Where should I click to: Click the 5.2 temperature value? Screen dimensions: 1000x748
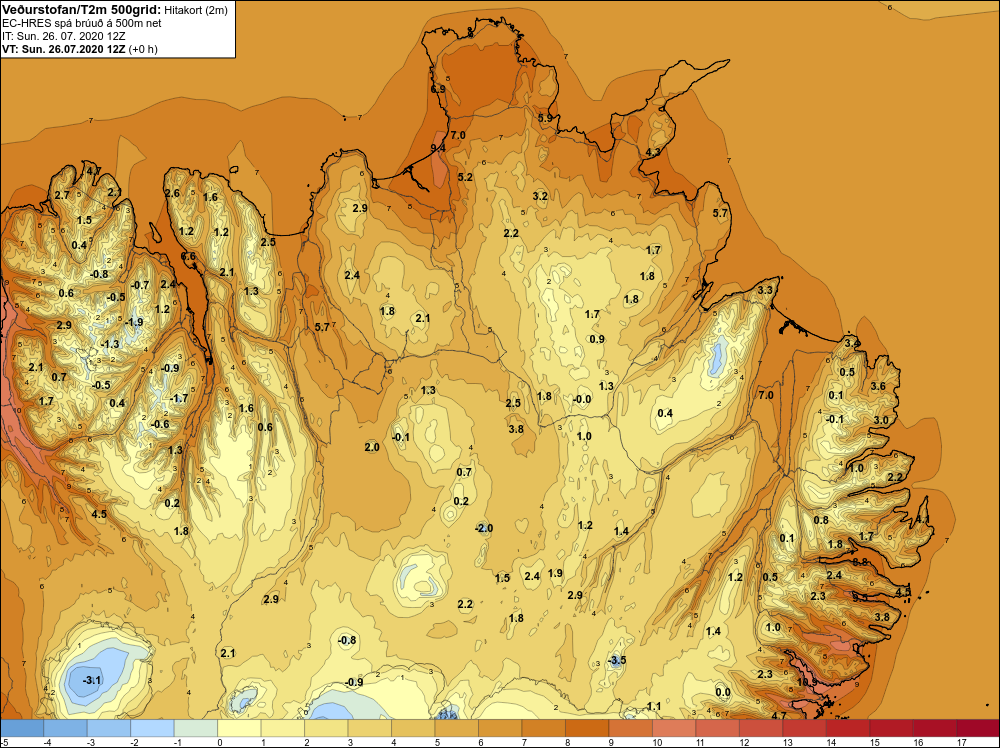466,177
